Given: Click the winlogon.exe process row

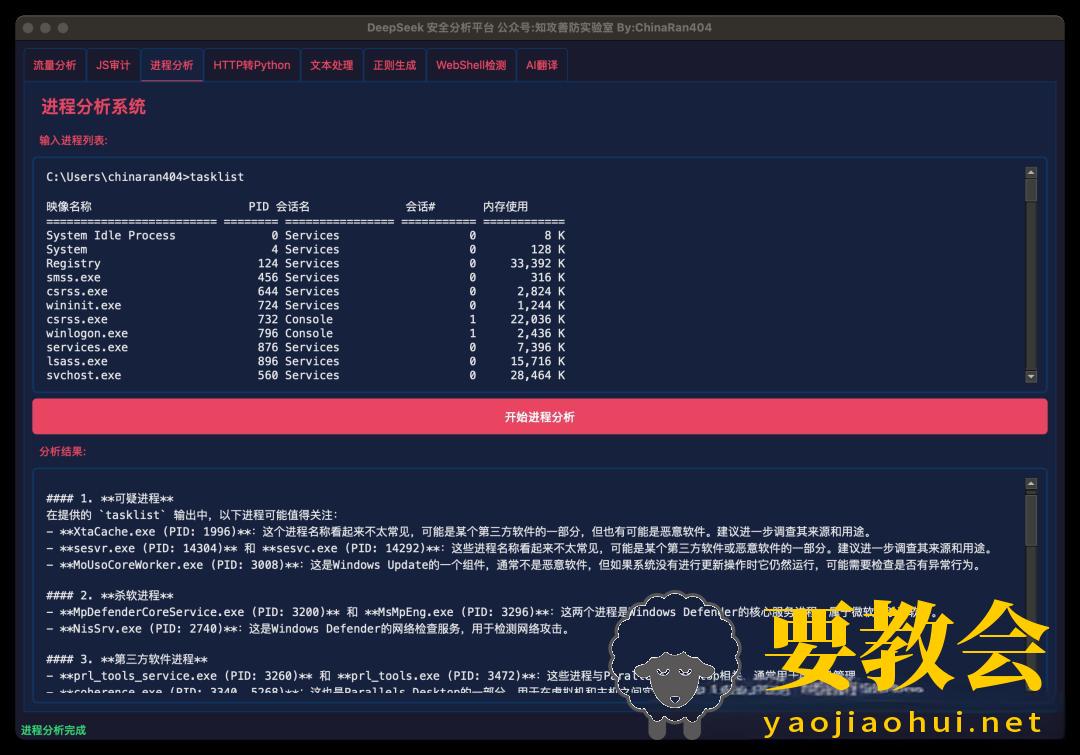Looking at the screenshot, I should point(306,333).
